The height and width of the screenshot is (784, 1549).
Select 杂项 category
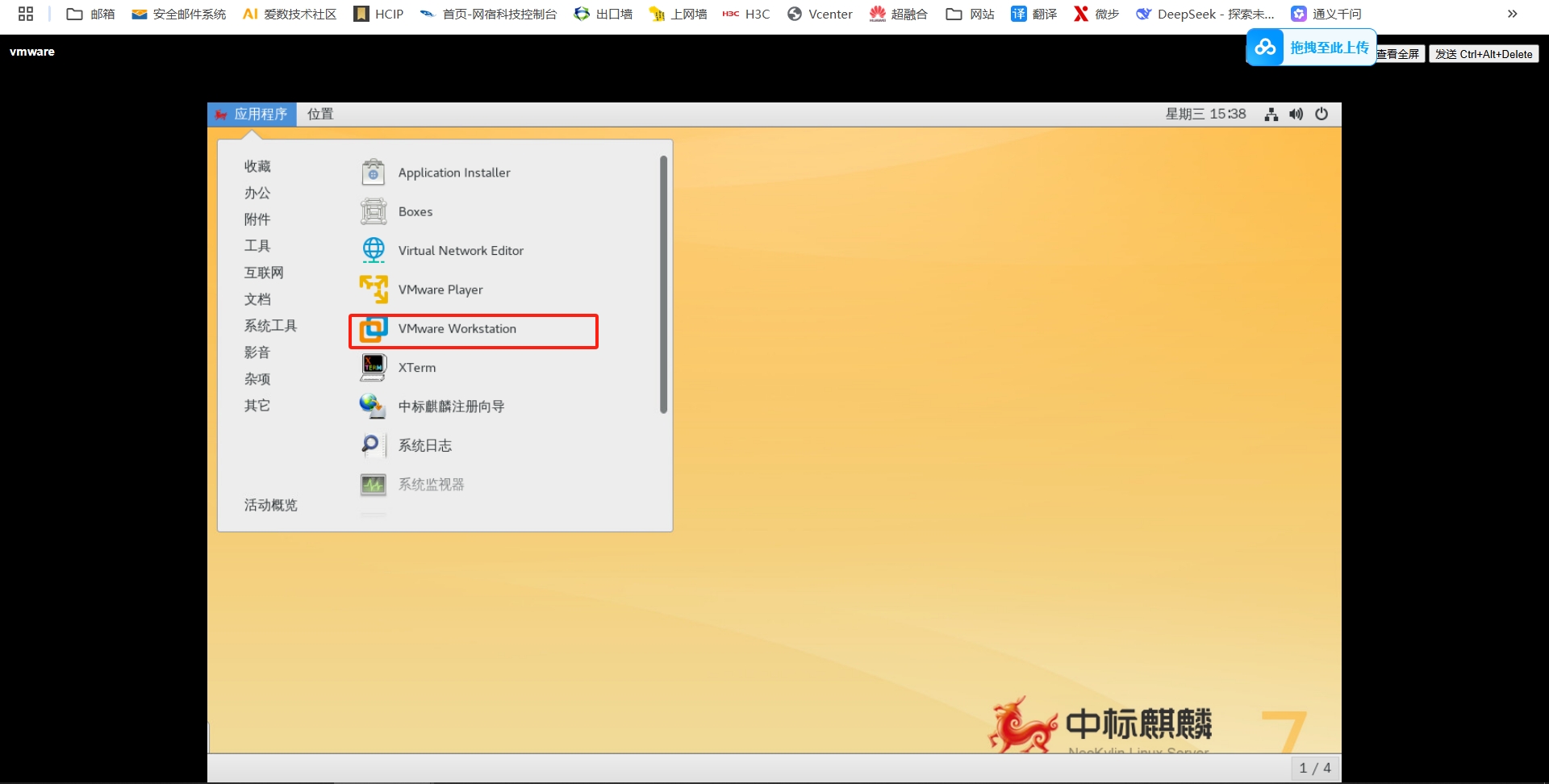[257, 379]
